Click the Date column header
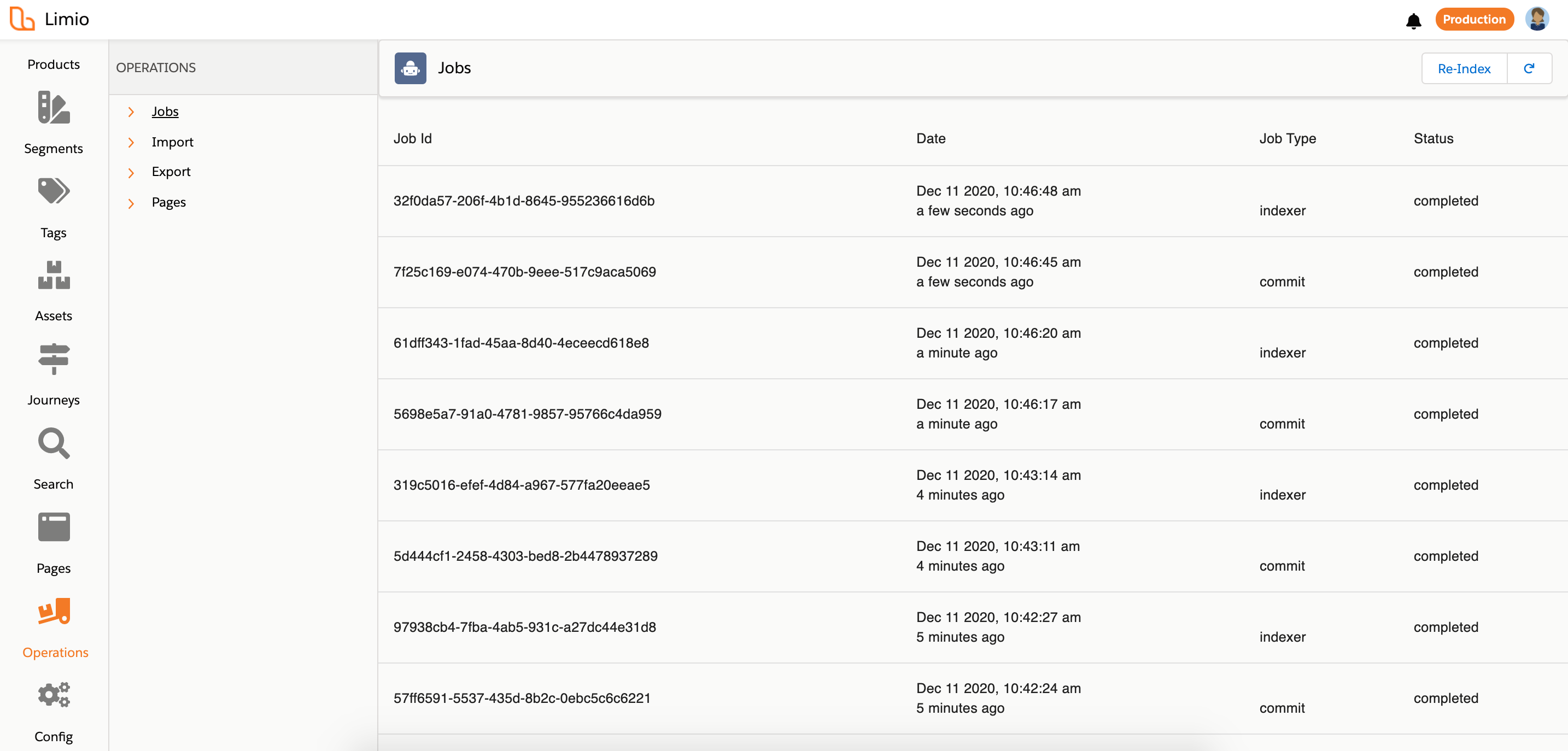The image size is (1568, 751). (x=931, y=138)
